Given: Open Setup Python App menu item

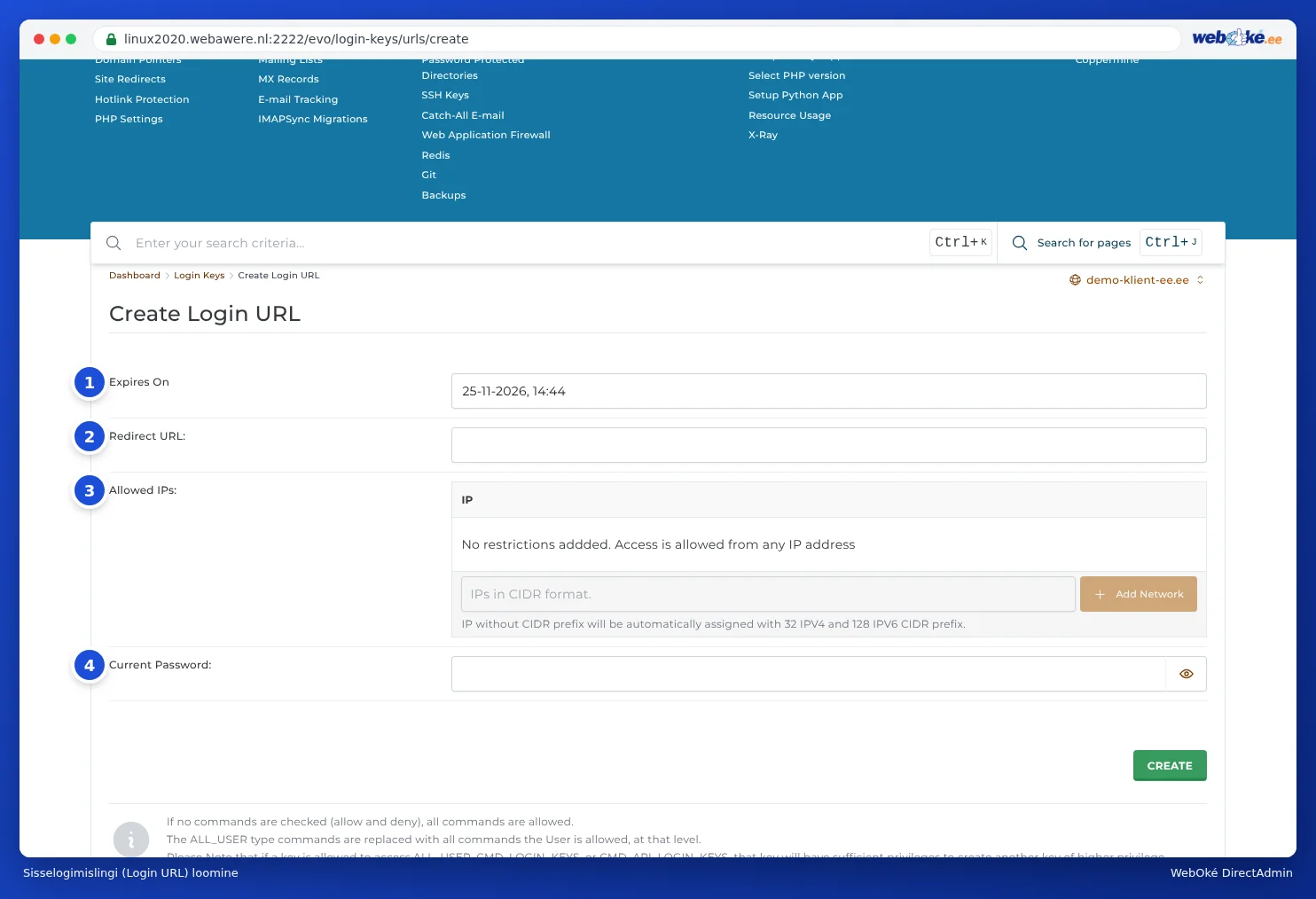Looking at the screenshot, I should point(795,95).
